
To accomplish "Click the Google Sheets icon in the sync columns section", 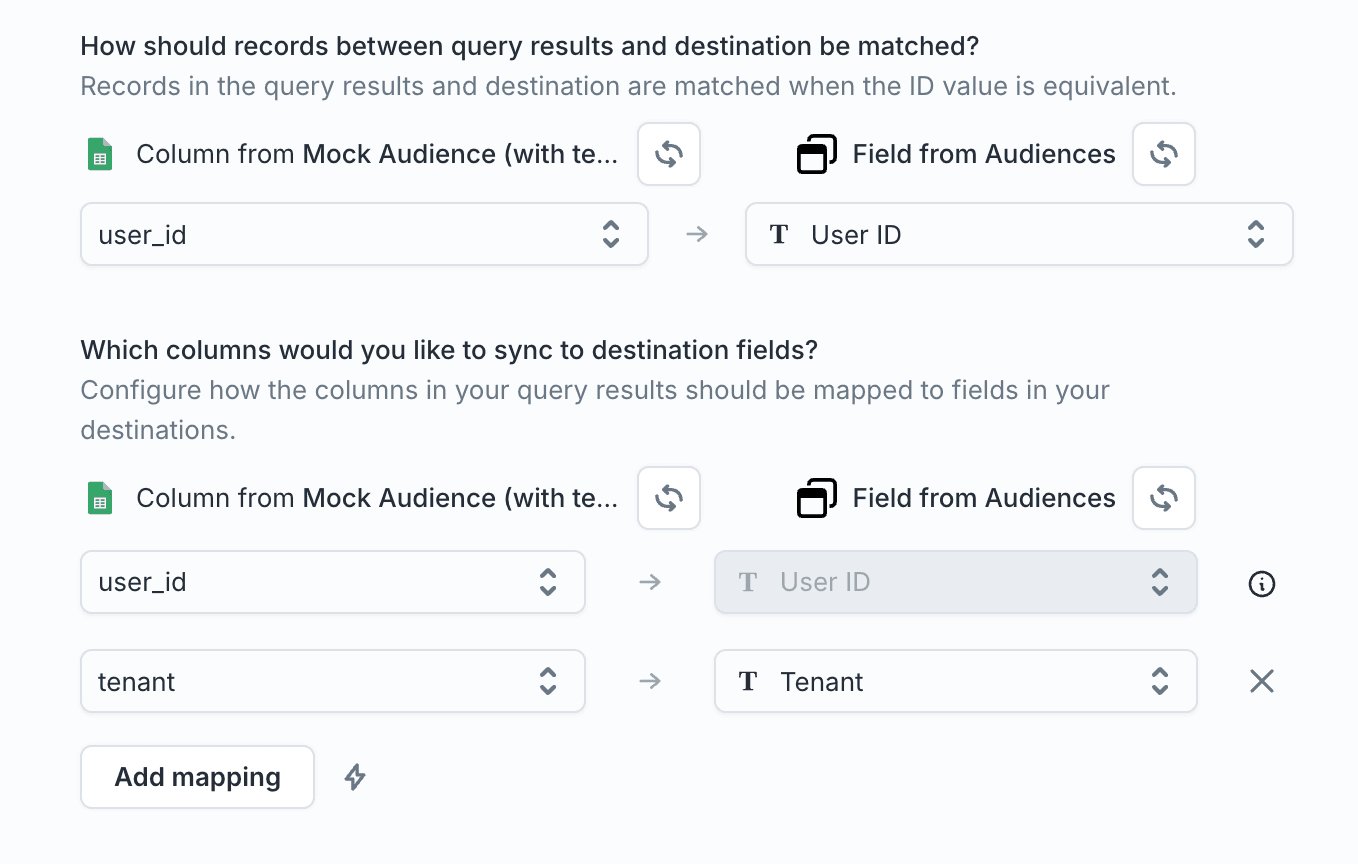I will click(x=99, y=498).
